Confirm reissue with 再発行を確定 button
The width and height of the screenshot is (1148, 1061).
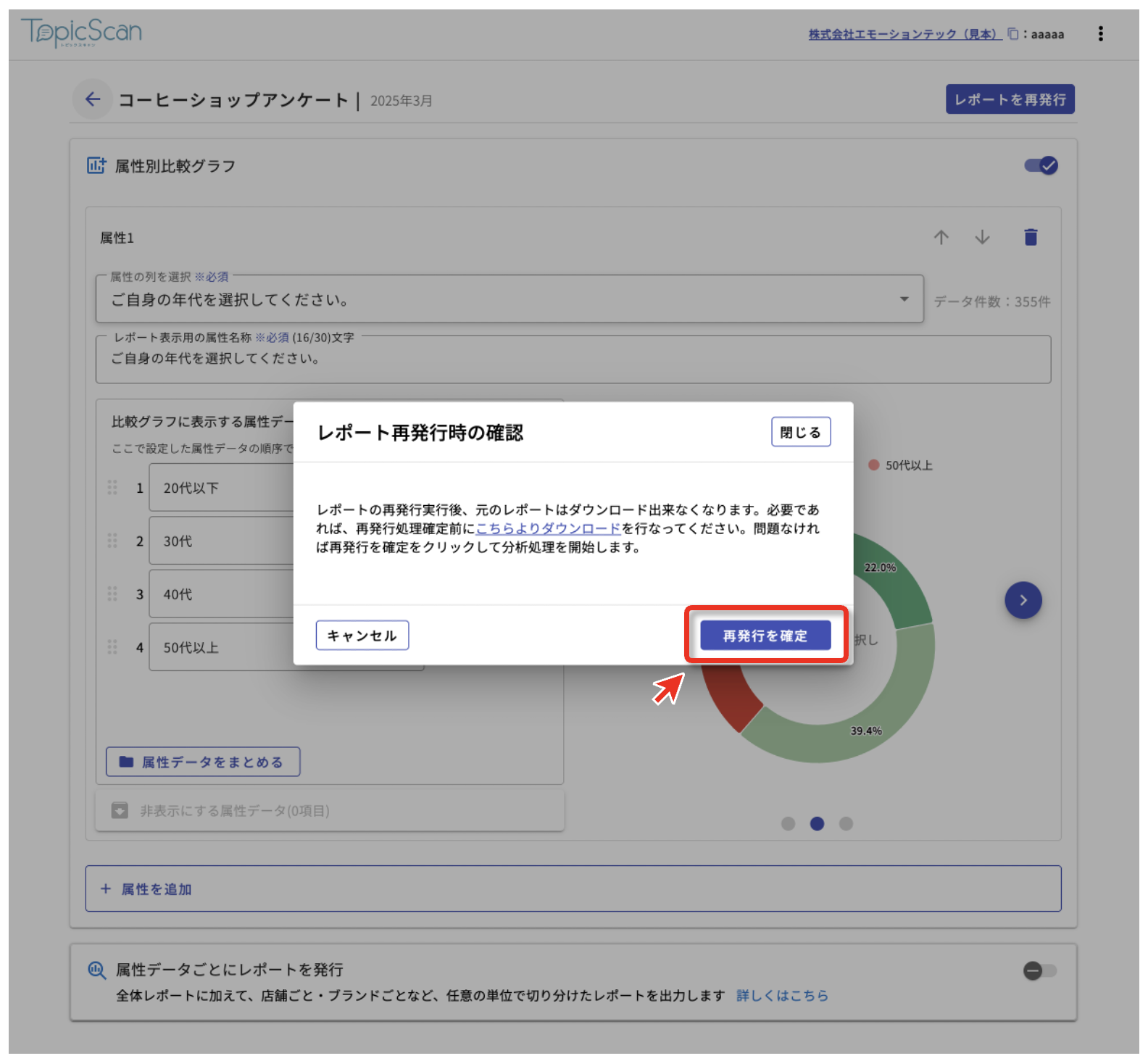(x=765, y=636)
